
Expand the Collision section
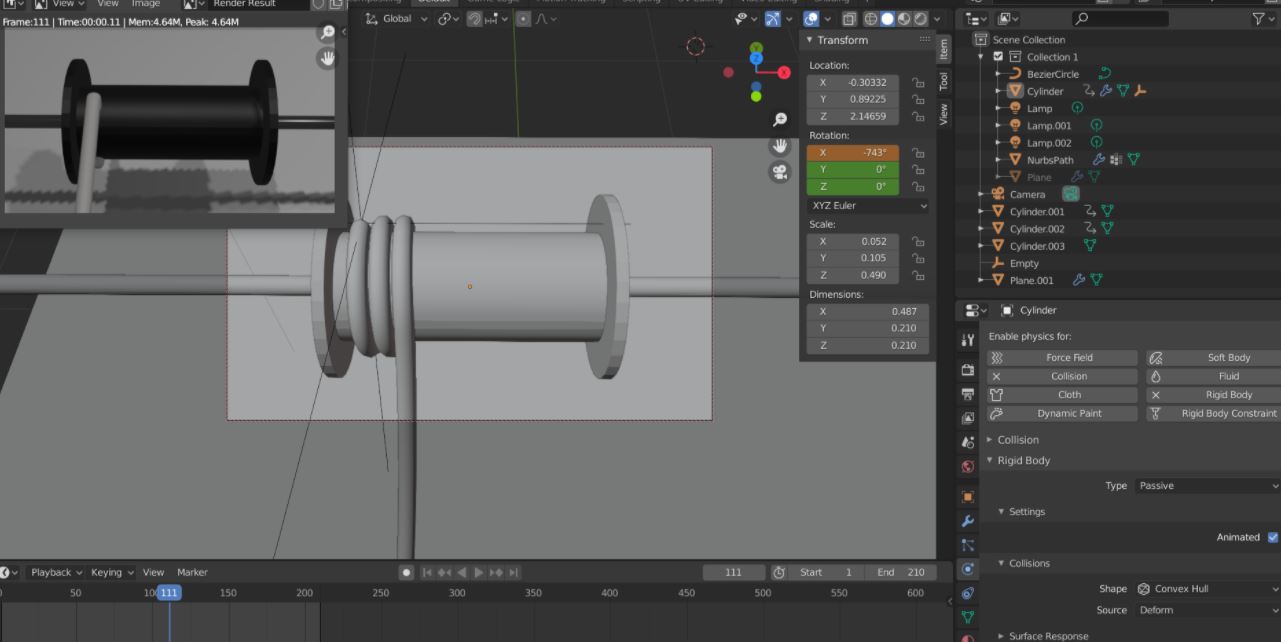(x=1017, y=439)
